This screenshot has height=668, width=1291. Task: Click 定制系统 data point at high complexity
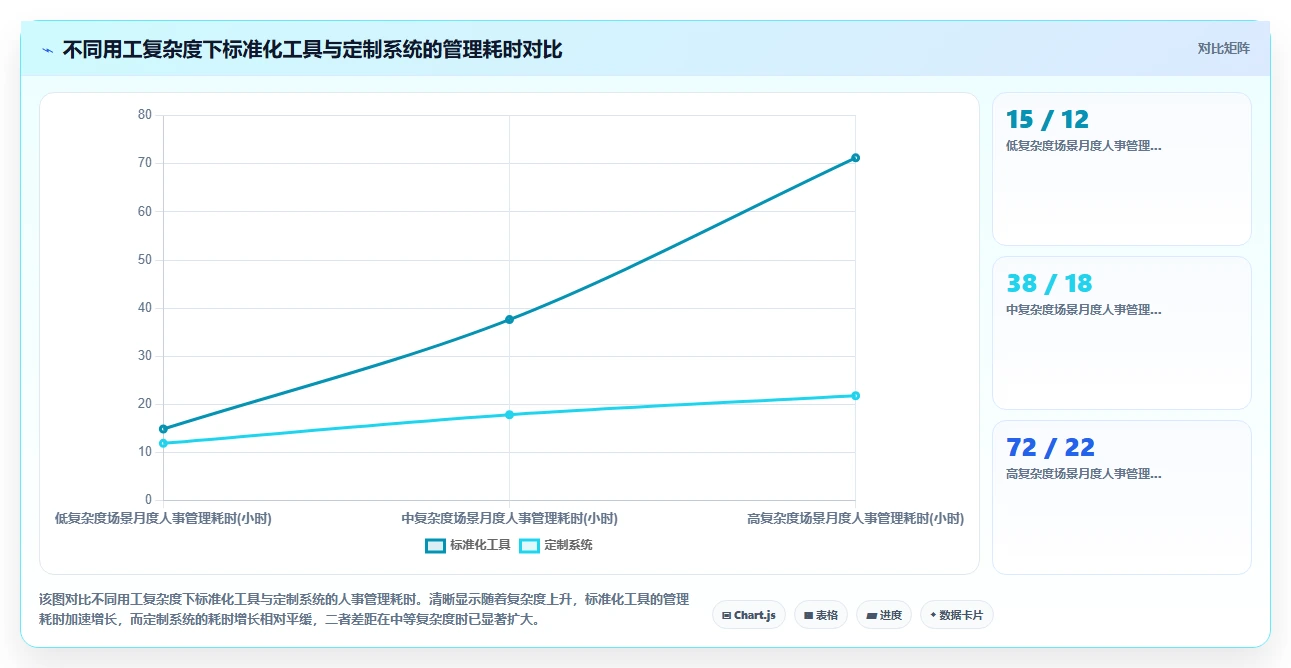pyautogui.click(x=855, y=396)
